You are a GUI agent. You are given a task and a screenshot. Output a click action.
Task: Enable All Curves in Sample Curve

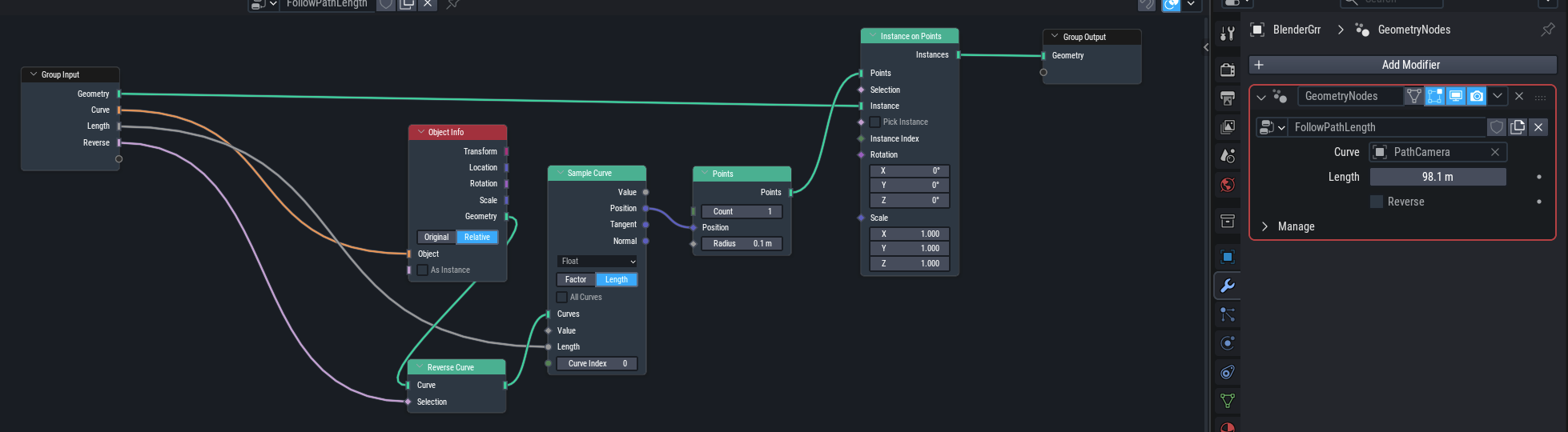562,298
